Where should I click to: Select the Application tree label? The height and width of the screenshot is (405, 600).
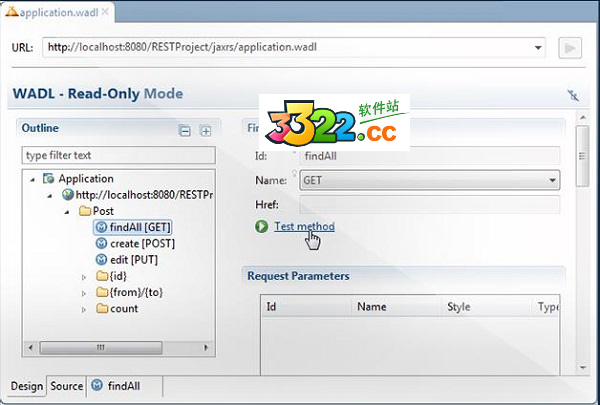(x=86, y=179)
